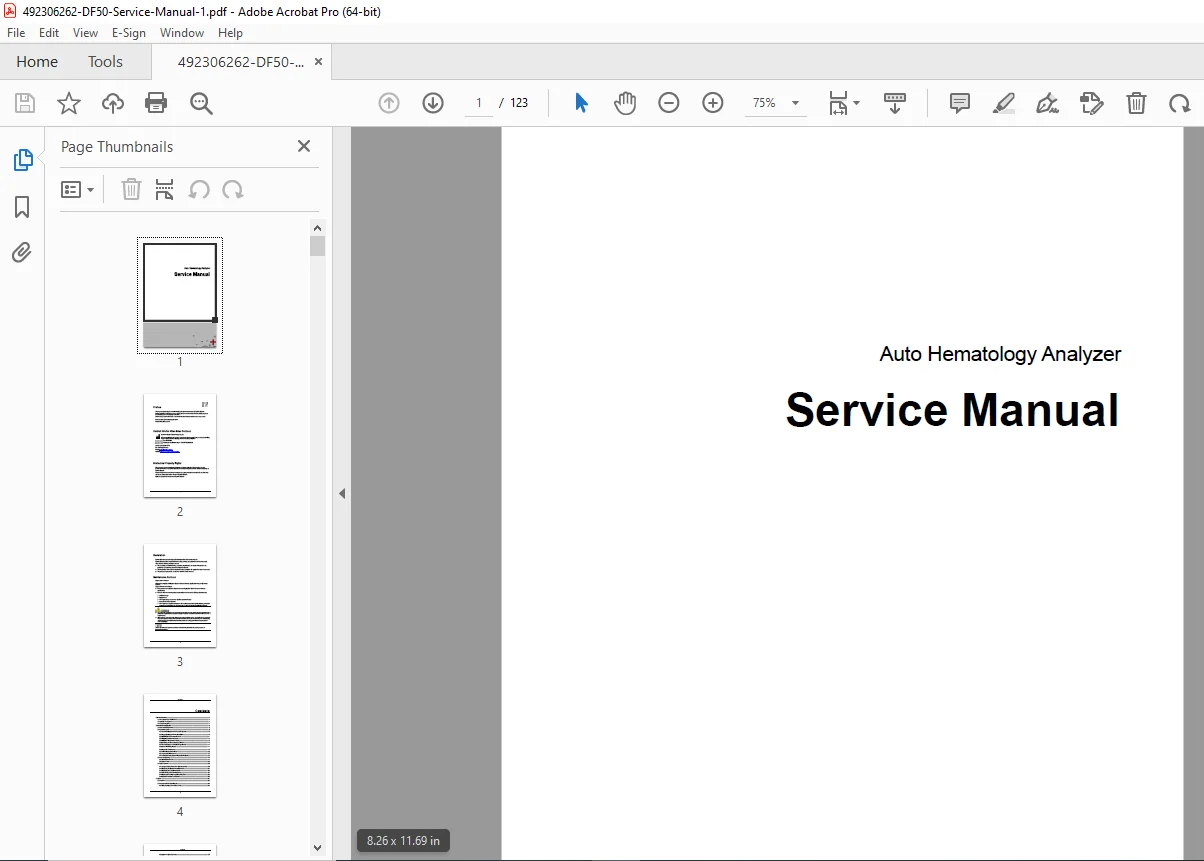Image resolution: width=1204 pixels, height=861 pixels.
Task: Open the Help menu
Action: [231, 33]
